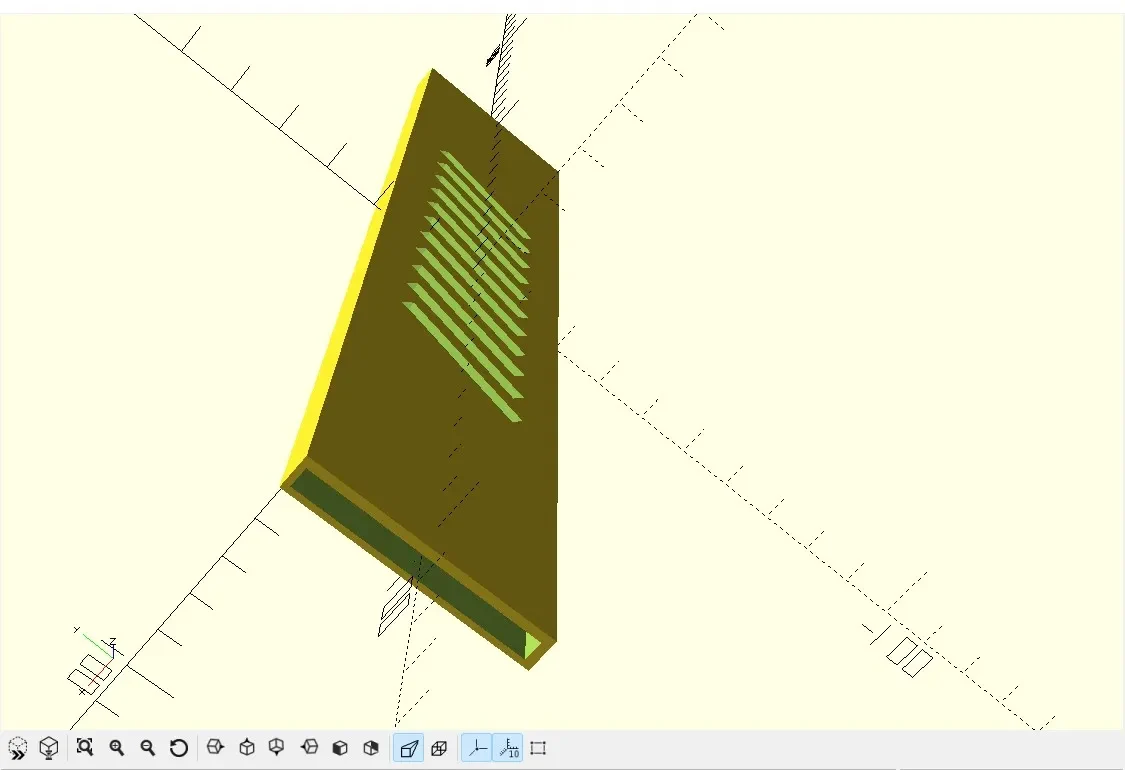Toggle the Show Edges button
The image size is (1125, 770).
click(x=538, y=748)
